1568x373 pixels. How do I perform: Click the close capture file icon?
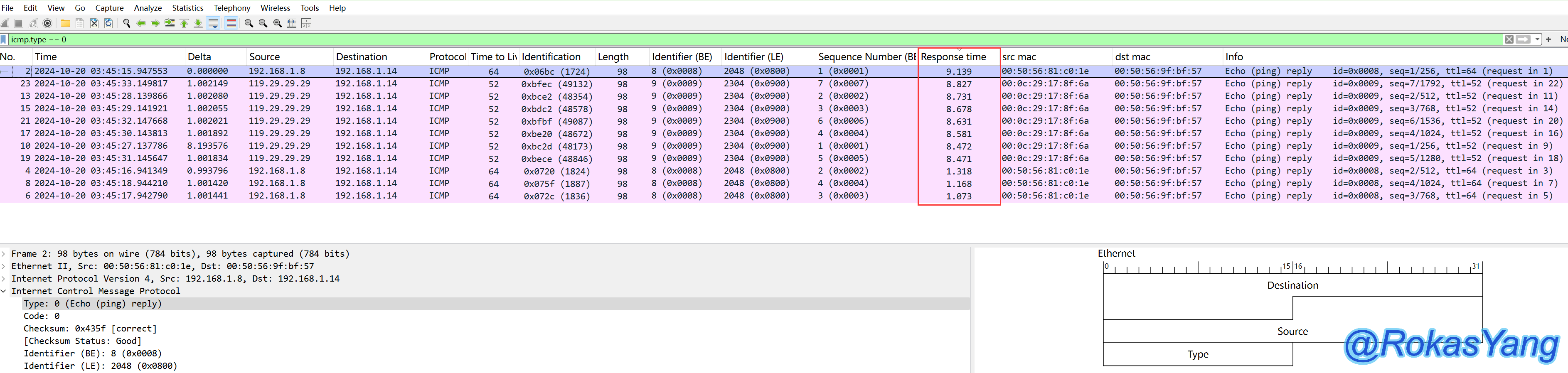pos(94,23)
